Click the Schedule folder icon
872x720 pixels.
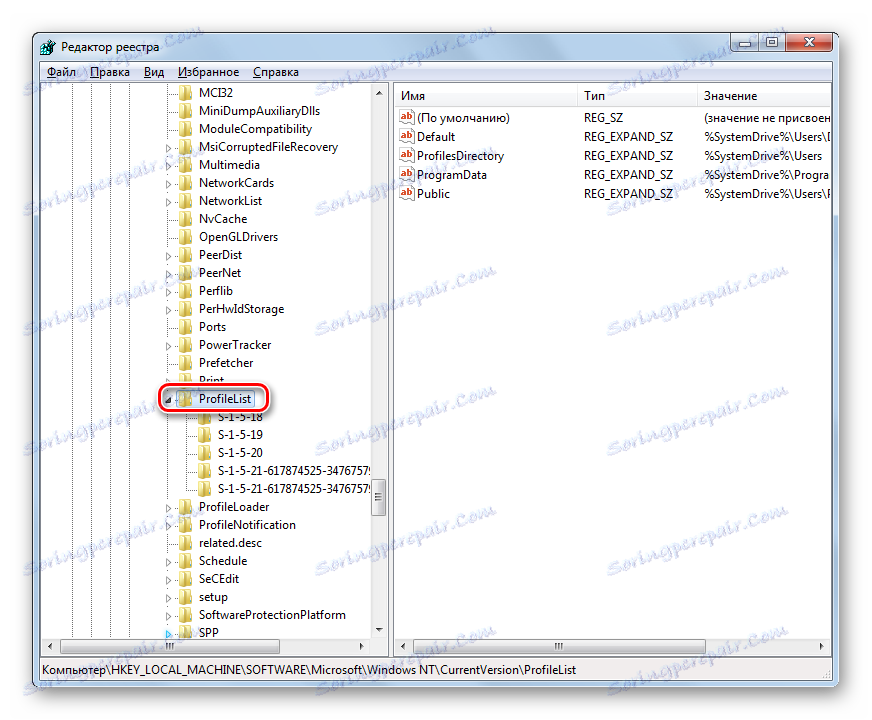(x=186, y=561)
